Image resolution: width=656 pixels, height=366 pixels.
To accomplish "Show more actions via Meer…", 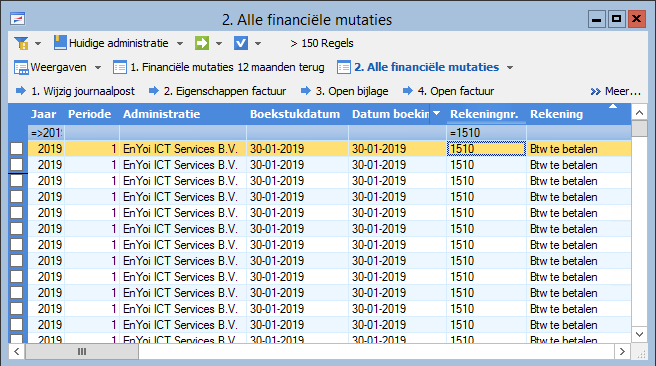I will [x=615, y=91].
